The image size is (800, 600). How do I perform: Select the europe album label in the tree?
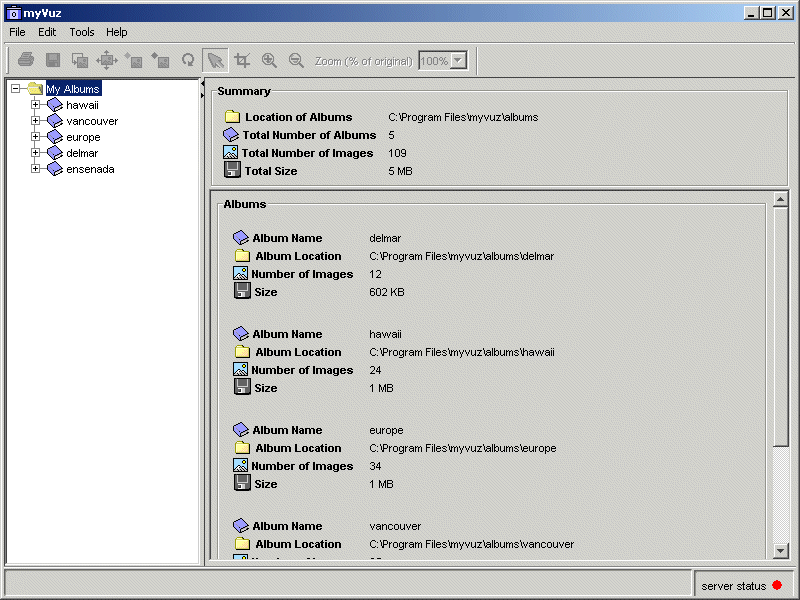(x=84, y=137)
